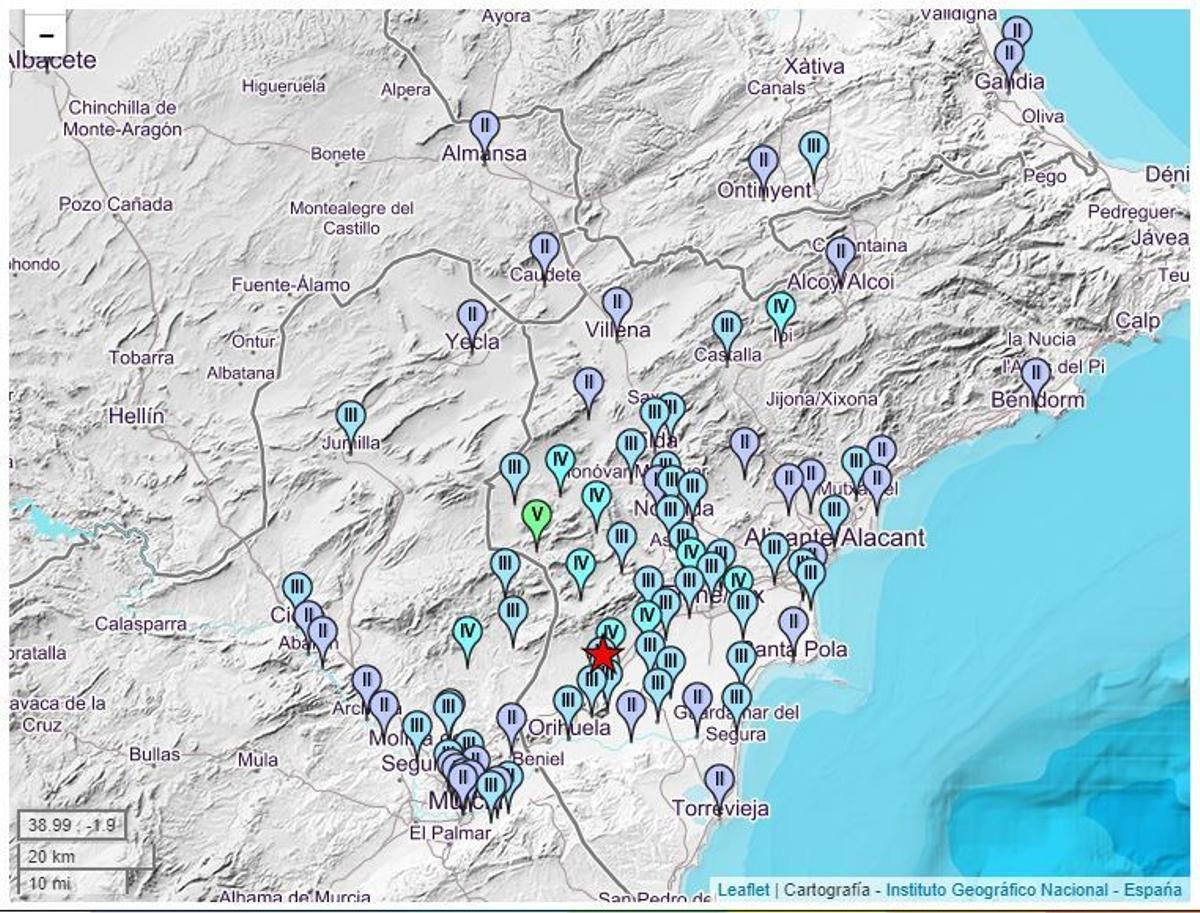Select the III marker at Molina de Segura
The image size is (1200, 913).
click(x=417, y=735)
